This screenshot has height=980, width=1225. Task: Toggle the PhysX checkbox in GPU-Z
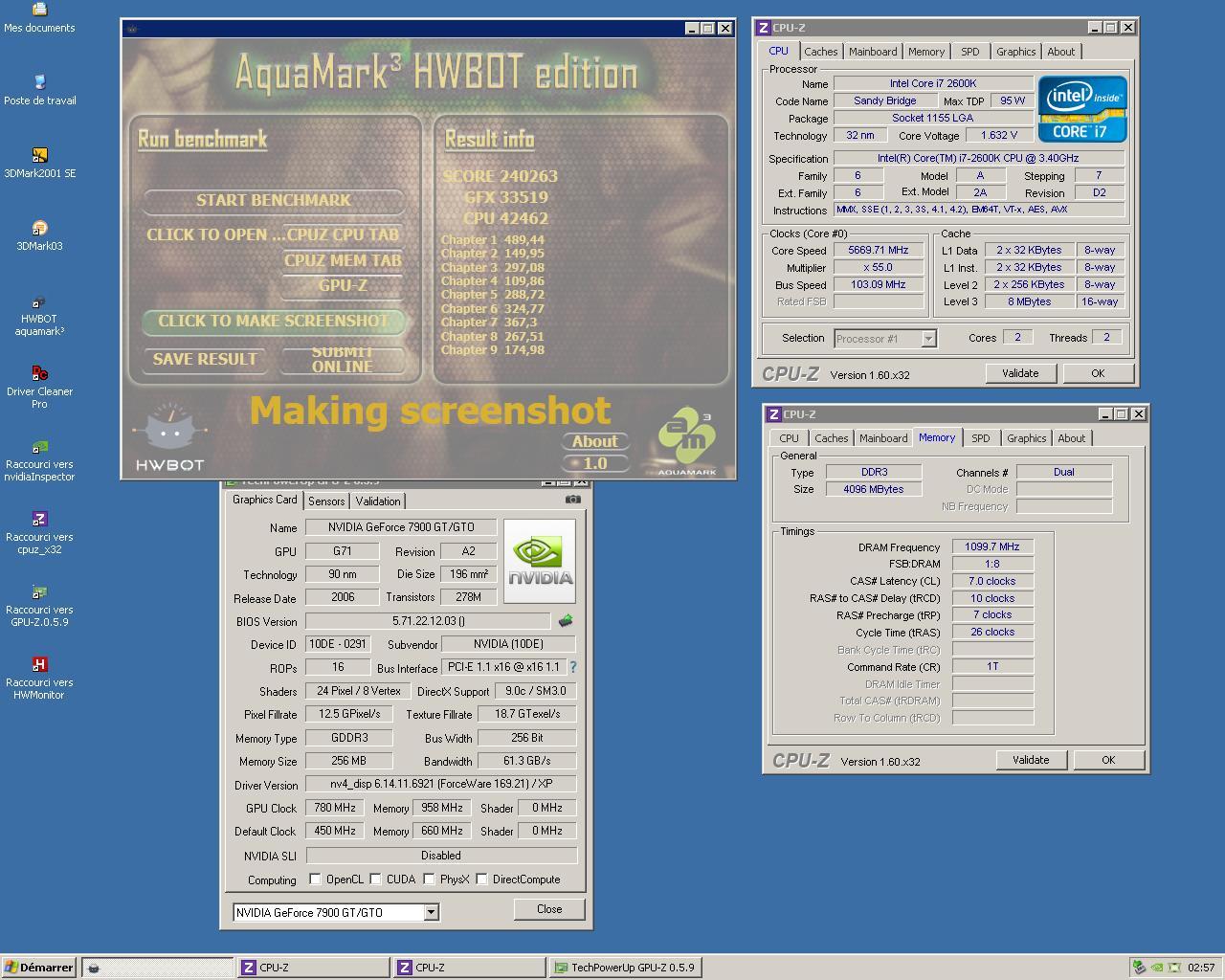click(429, 879)
